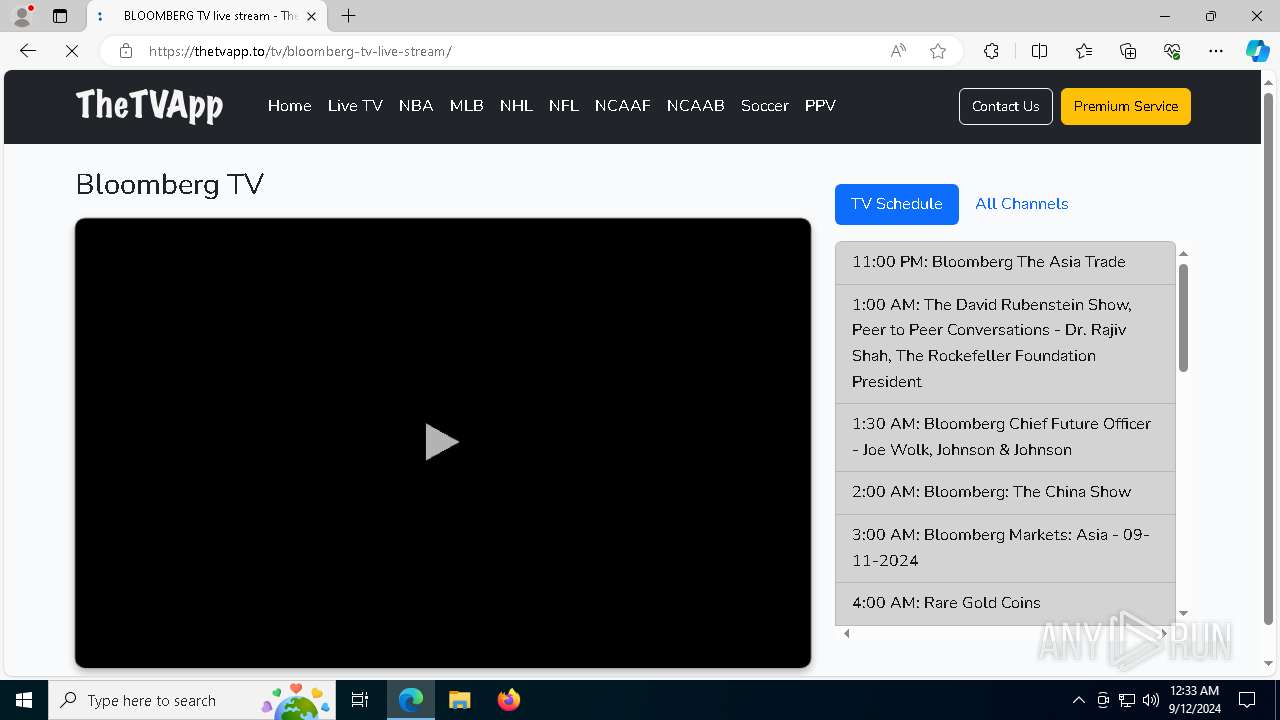The width and height of the screenshot is (1280, 720).
Task: View site information lock icon
Action: point(126,51)
